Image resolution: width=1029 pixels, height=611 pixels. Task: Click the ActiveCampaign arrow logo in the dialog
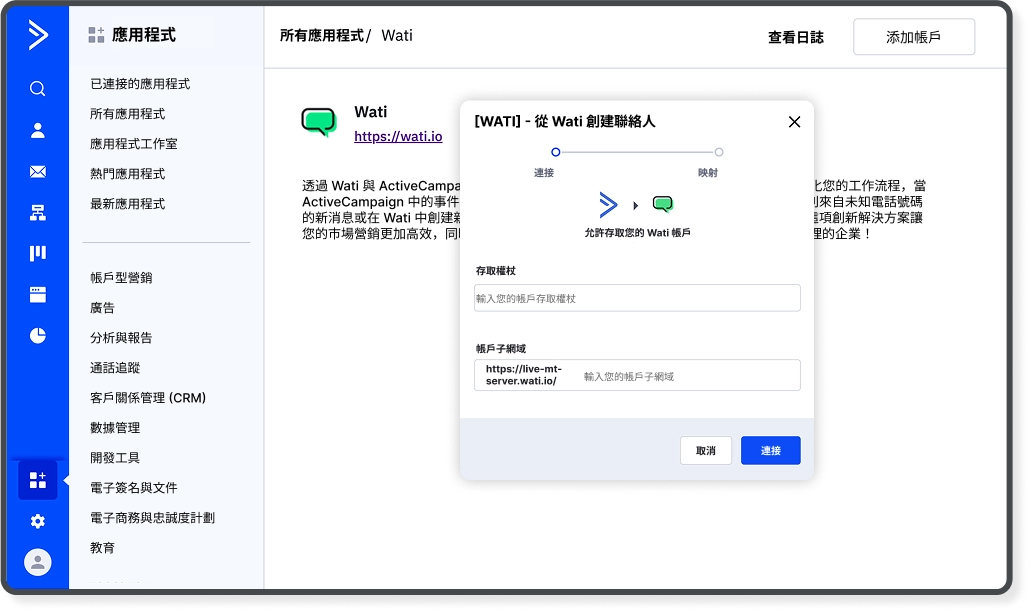(x=608, y=205)
